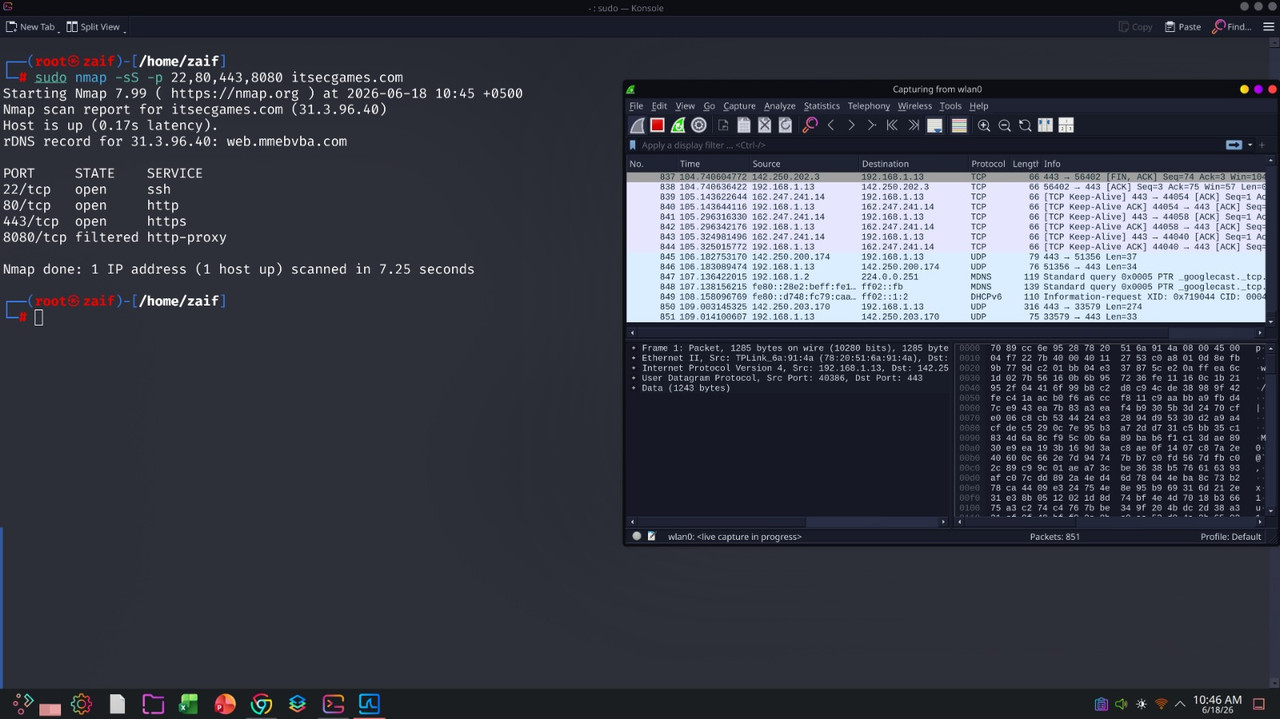
Task: Click Split View in Konsole
Action: tap(96, 27)
